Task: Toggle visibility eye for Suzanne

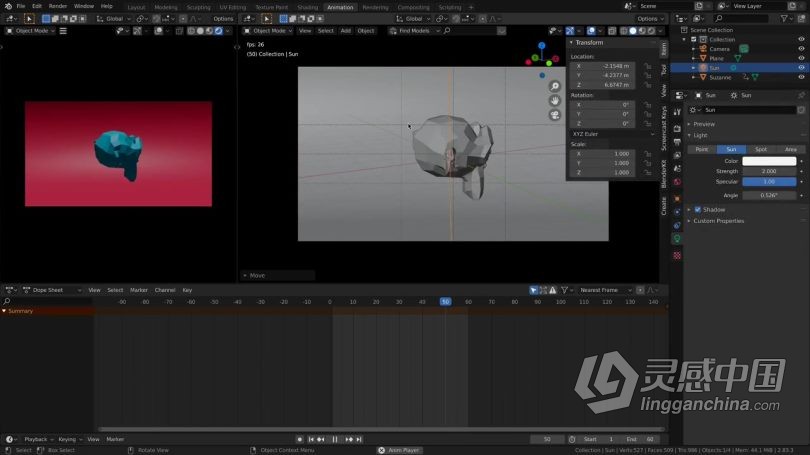Action: tap(801, 77)
